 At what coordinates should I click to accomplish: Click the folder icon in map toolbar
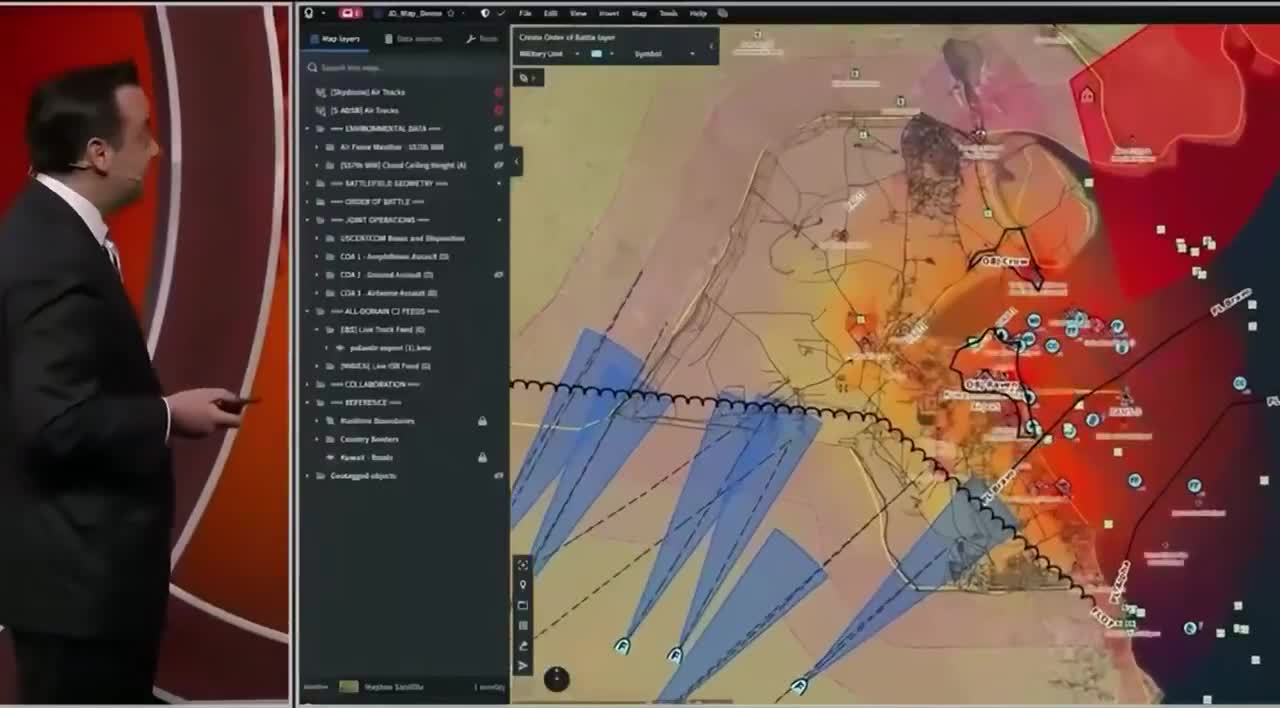point(522,605)
